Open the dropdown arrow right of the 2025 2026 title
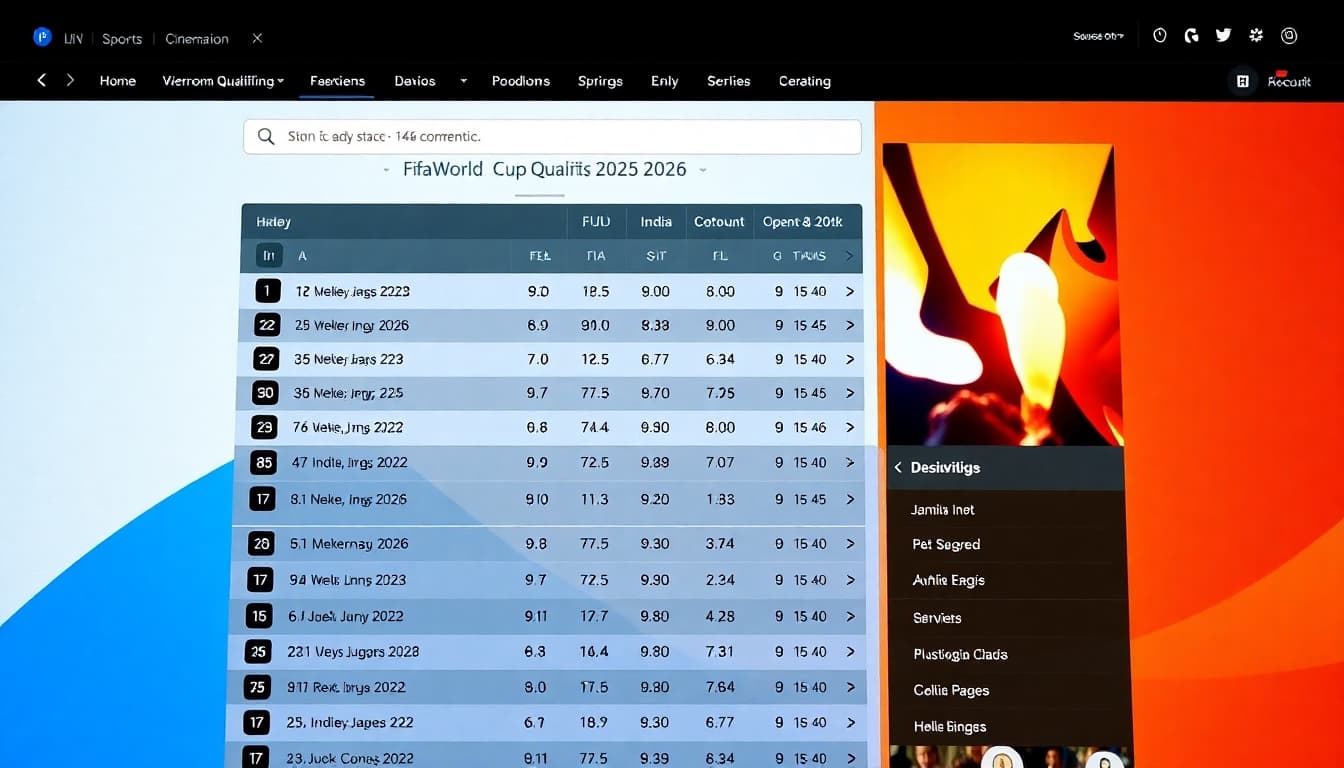This screenshot has height=768, width=1344. (x=703, y=170)
